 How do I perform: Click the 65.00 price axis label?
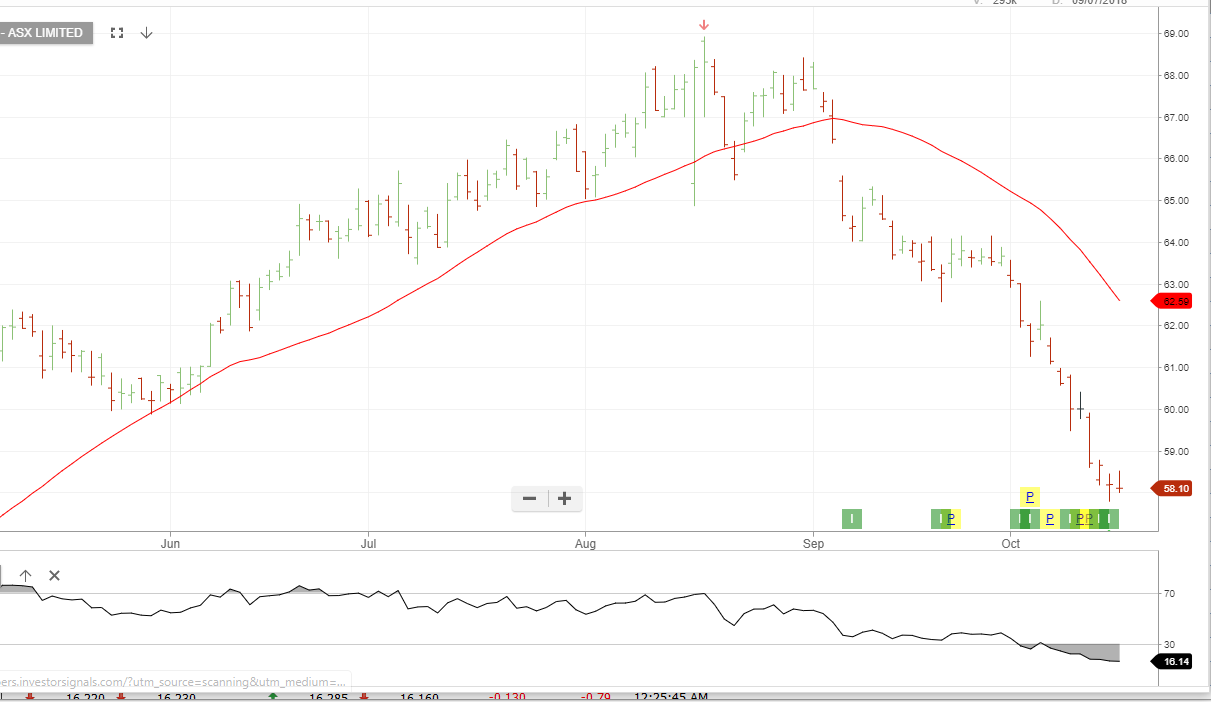point(1176,201)
